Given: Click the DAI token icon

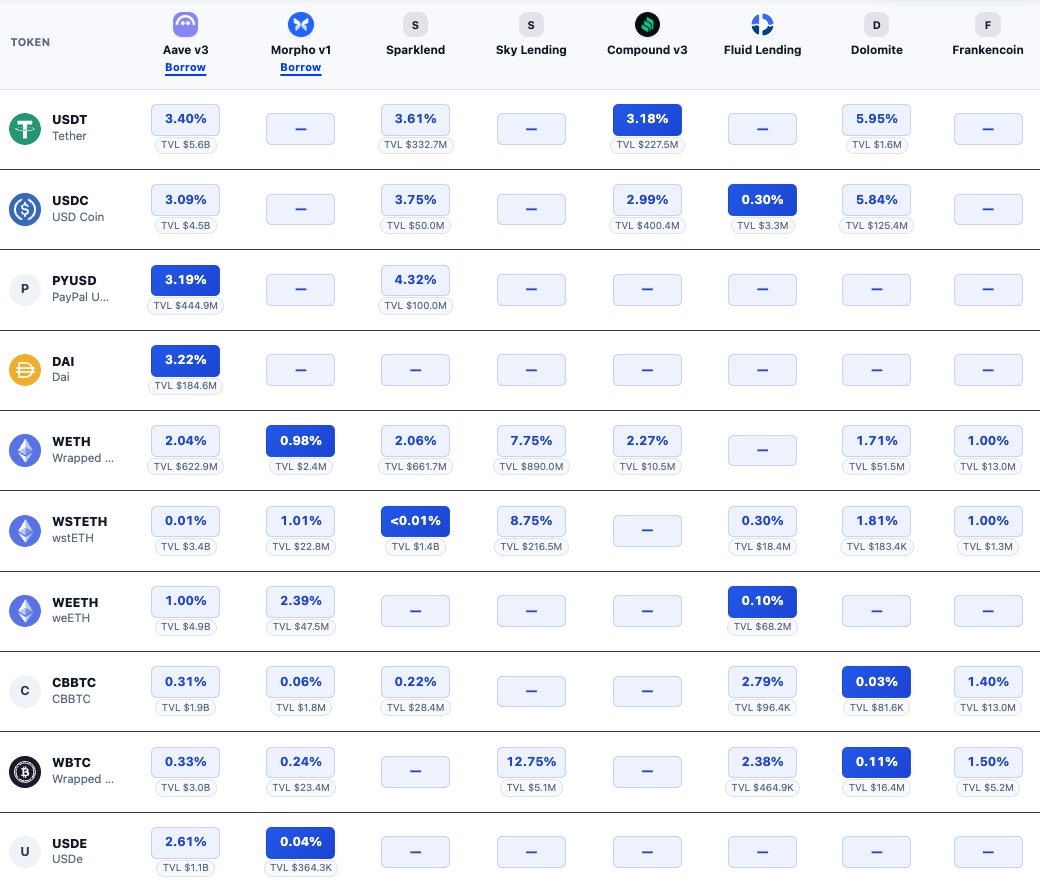Looking at the screenshot, I should point(25,369).
